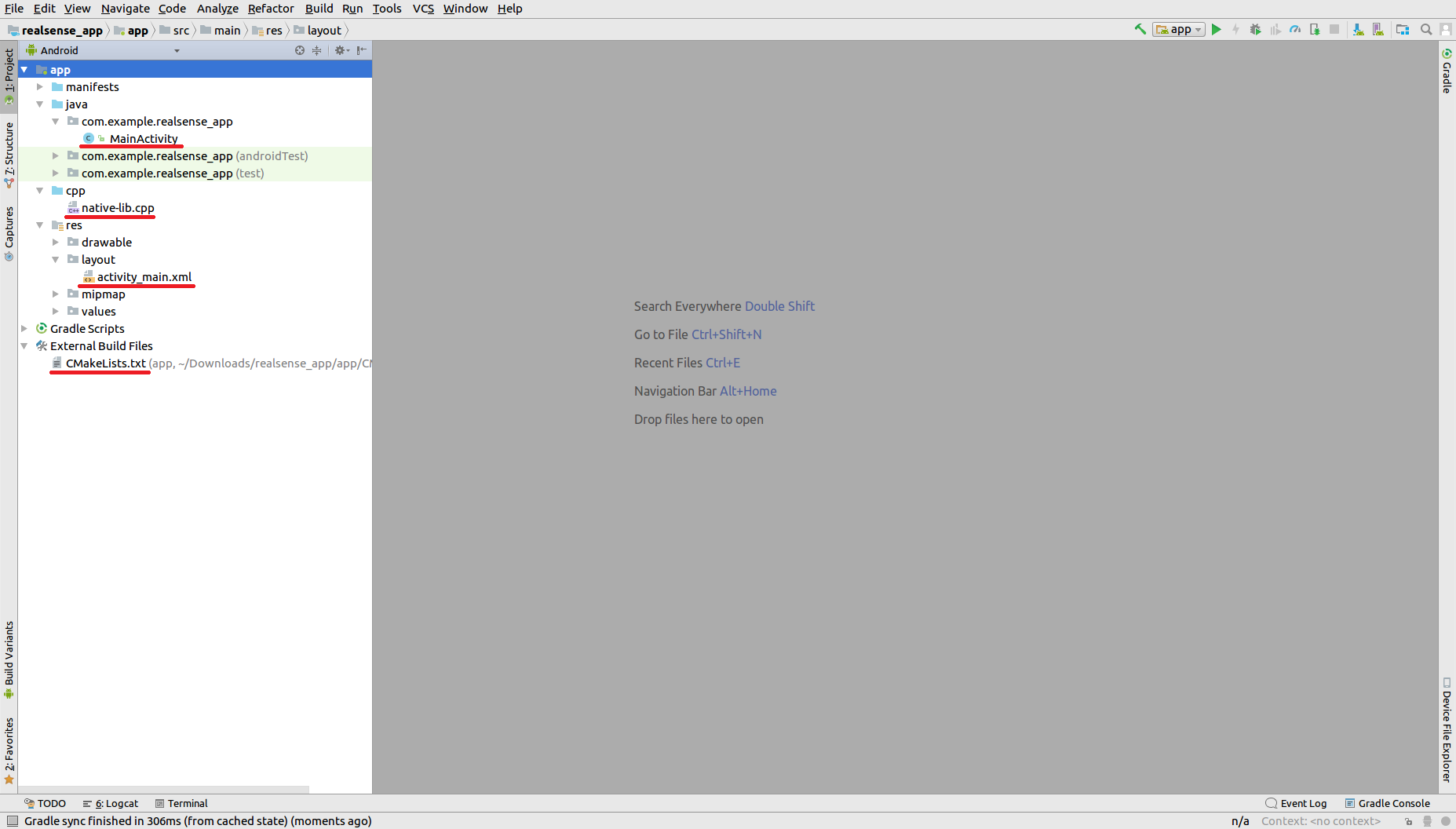Image resolution: width=1456 pixels, height=829 pixels.
Task: Open the Refactor menu
Action: 271,9
